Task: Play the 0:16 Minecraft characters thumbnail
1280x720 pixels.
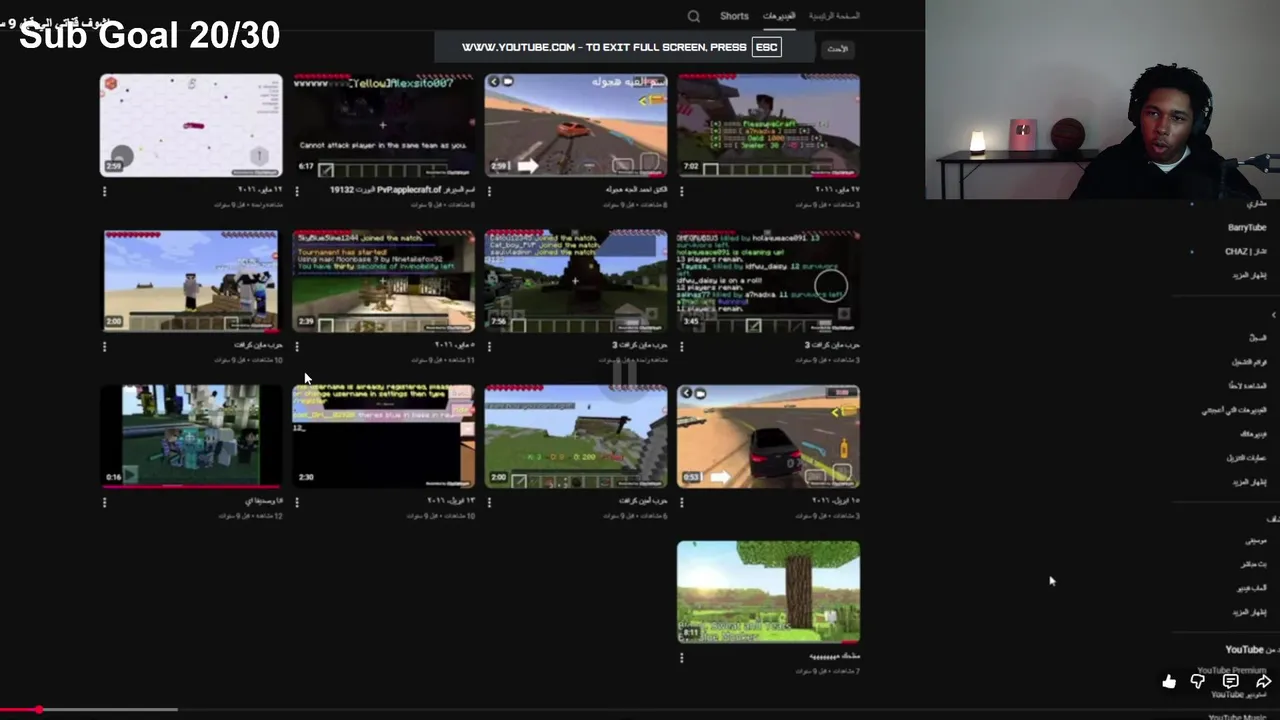Action: coord(191,436)
